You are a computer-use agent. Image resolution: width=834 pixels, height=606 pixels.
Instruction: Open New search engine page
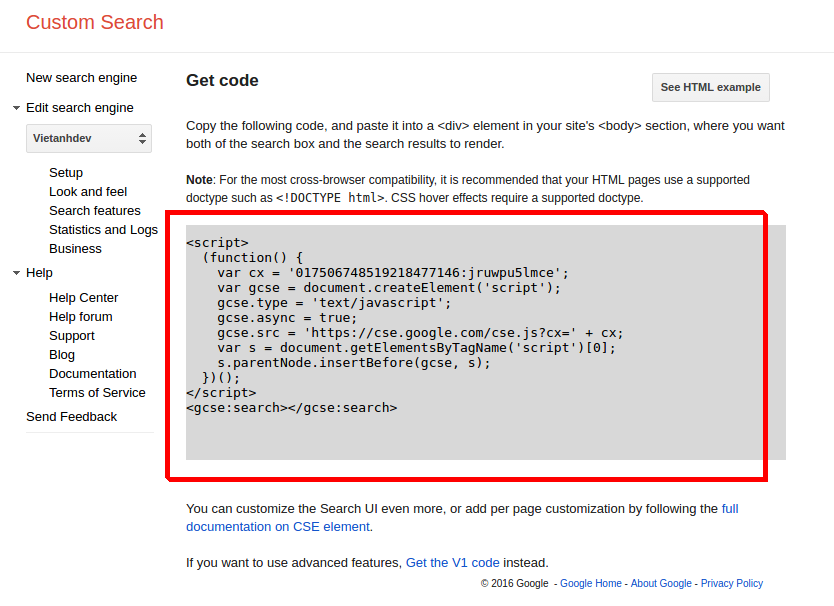81,78
